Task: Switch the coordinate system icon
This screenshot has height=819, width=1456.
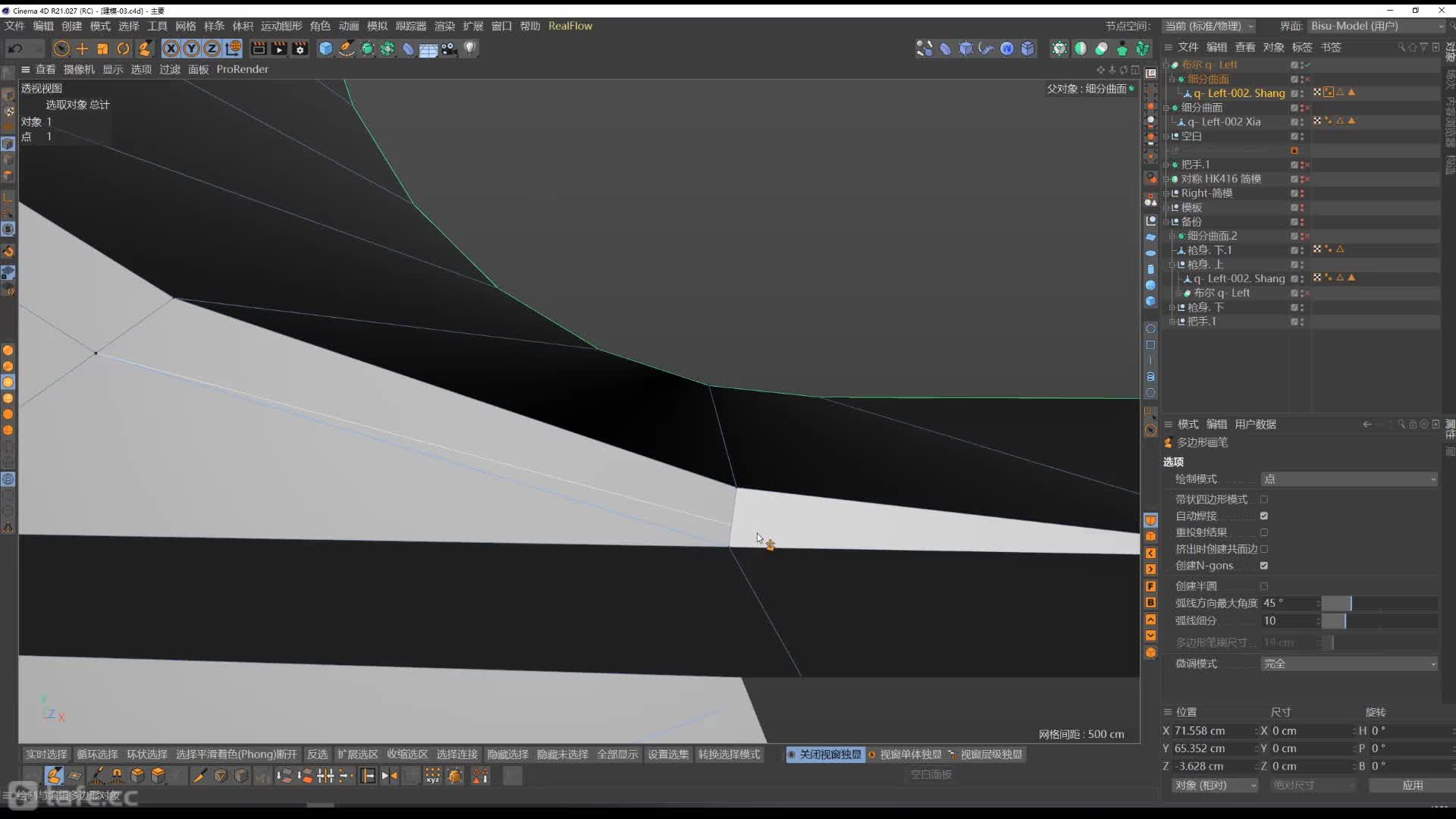Action: 234,49
